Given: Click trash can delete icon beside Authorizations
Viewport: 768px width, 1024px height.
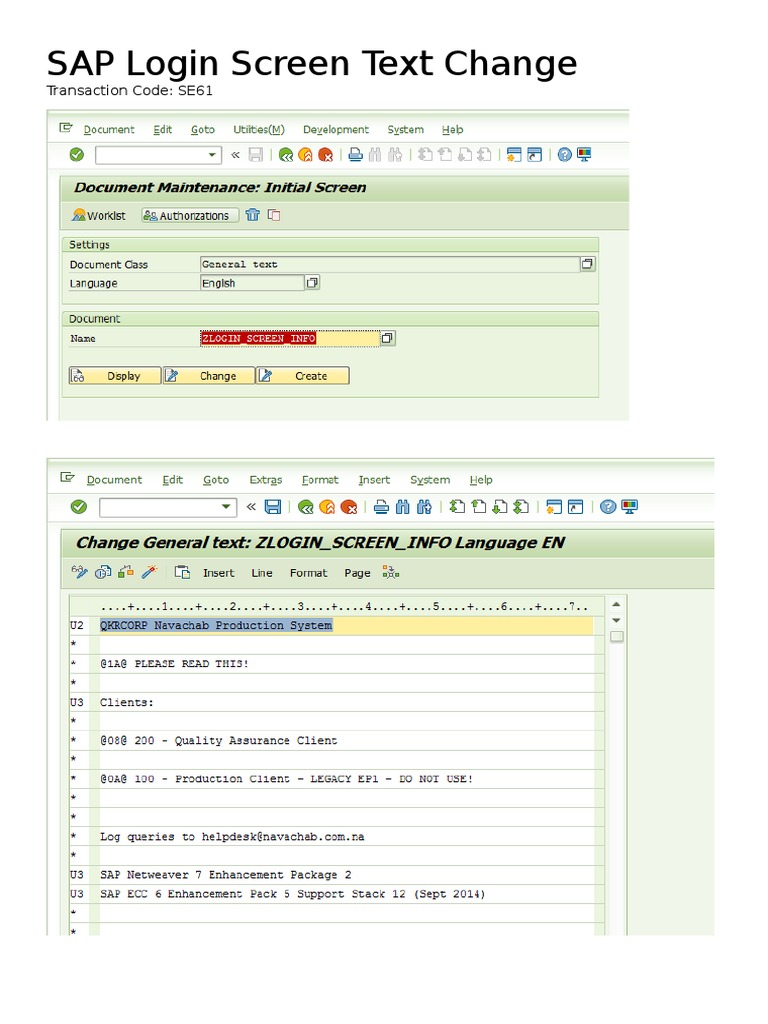Looking at the screenshot, I should (x=253, y=215).
